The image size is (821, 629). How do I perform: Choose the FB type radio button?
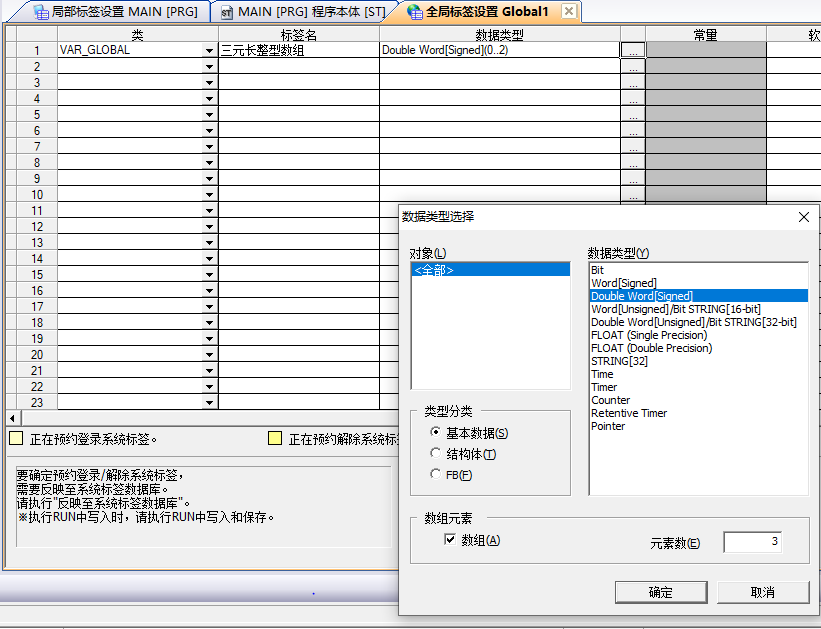coord(435,474)
